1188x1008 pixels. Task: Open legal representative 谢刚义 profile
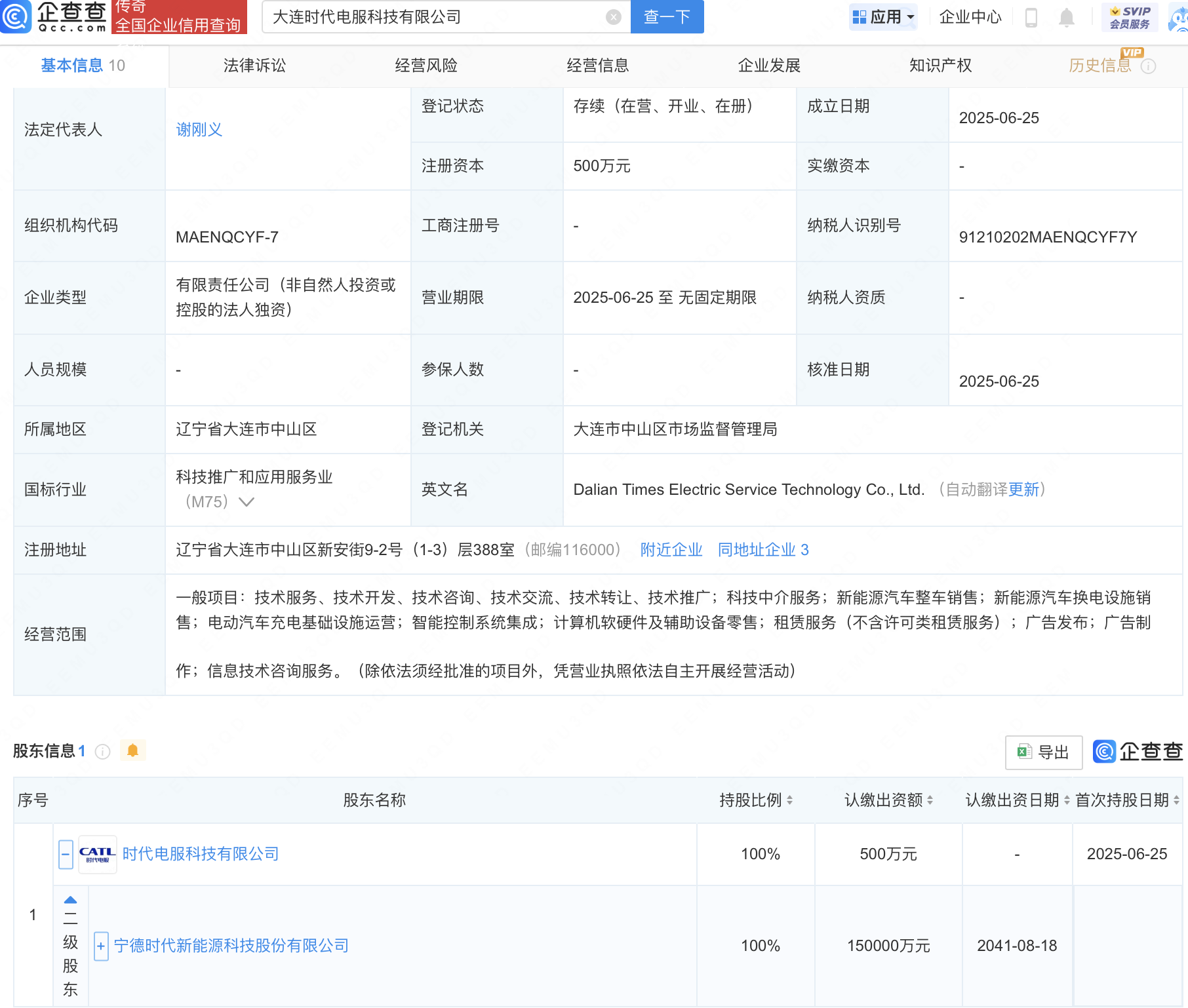(199, 130)
